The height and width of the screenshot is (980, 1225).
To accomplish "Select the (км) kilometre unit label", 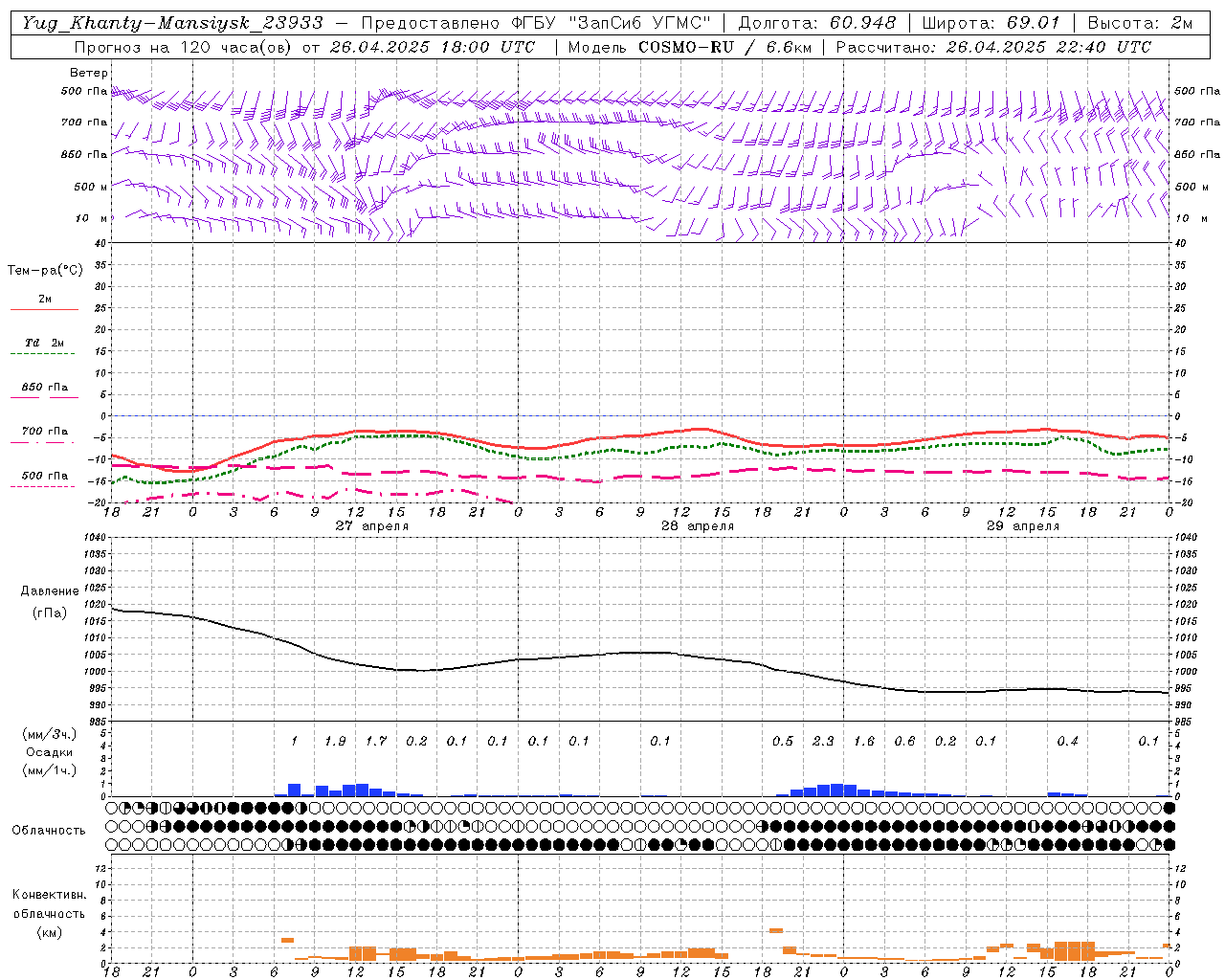I will 49,931.
